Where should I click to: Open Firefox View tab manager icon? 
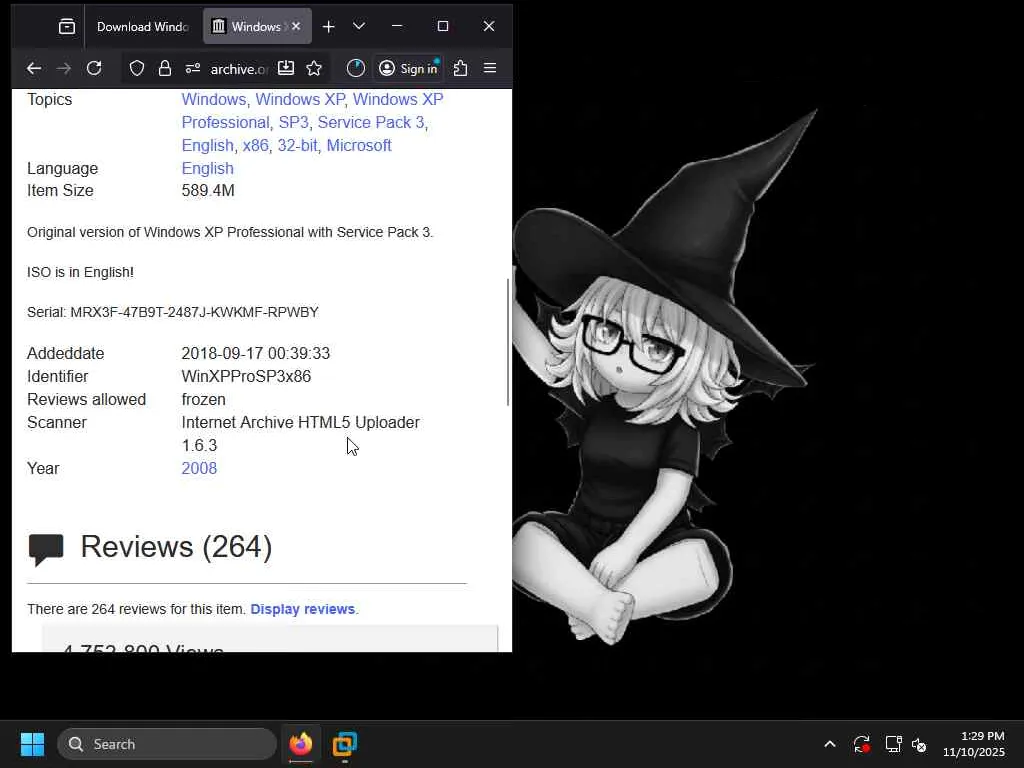(x=67, y=27)
